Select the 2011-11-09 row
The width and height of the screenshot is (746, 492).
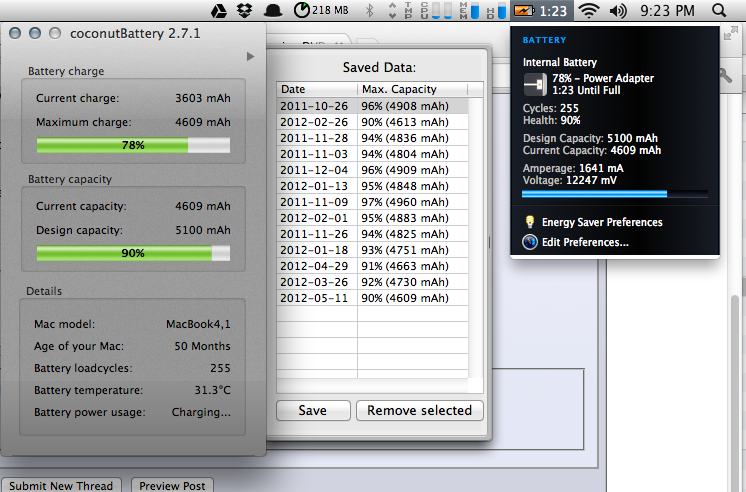coord(373,202)
